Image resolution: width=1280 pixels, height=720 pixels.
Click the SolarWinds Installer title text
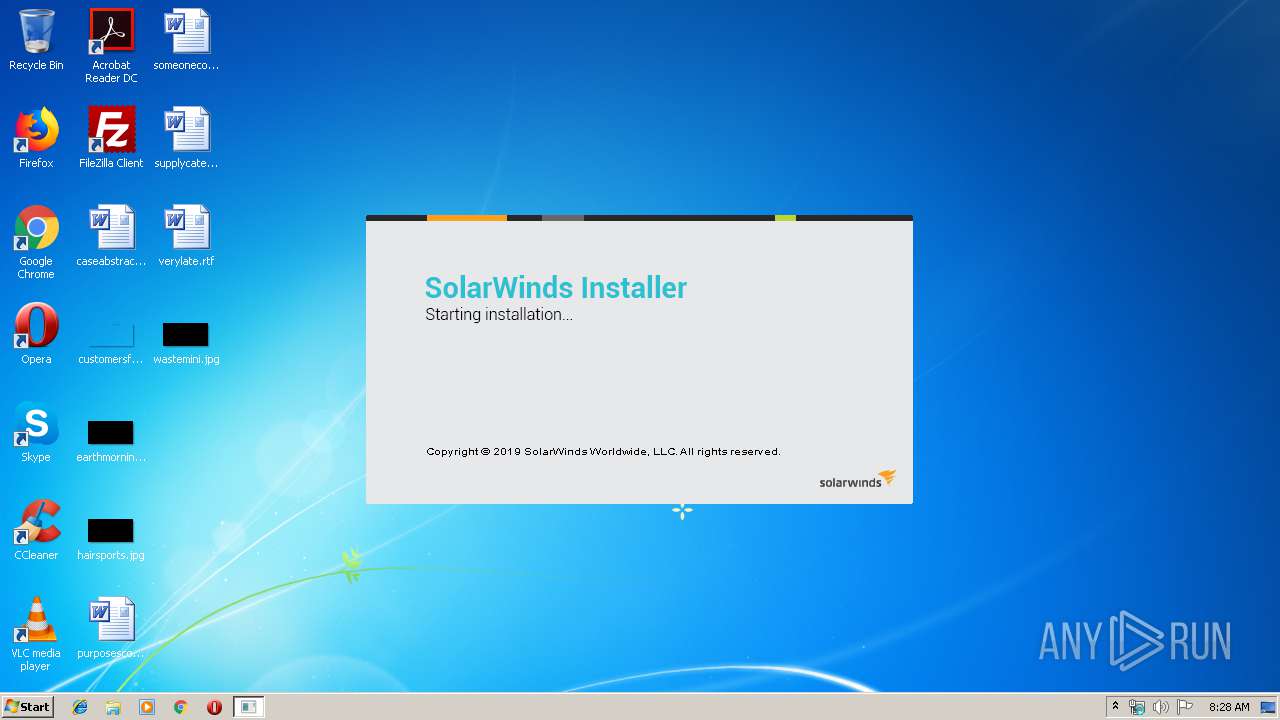pyautogui.click(x=556, y=288)
